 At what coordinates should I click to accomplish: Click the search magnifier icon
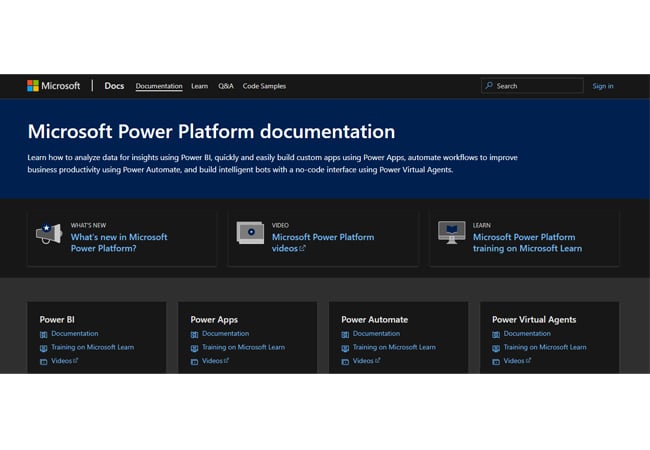[x=489, y=85]
